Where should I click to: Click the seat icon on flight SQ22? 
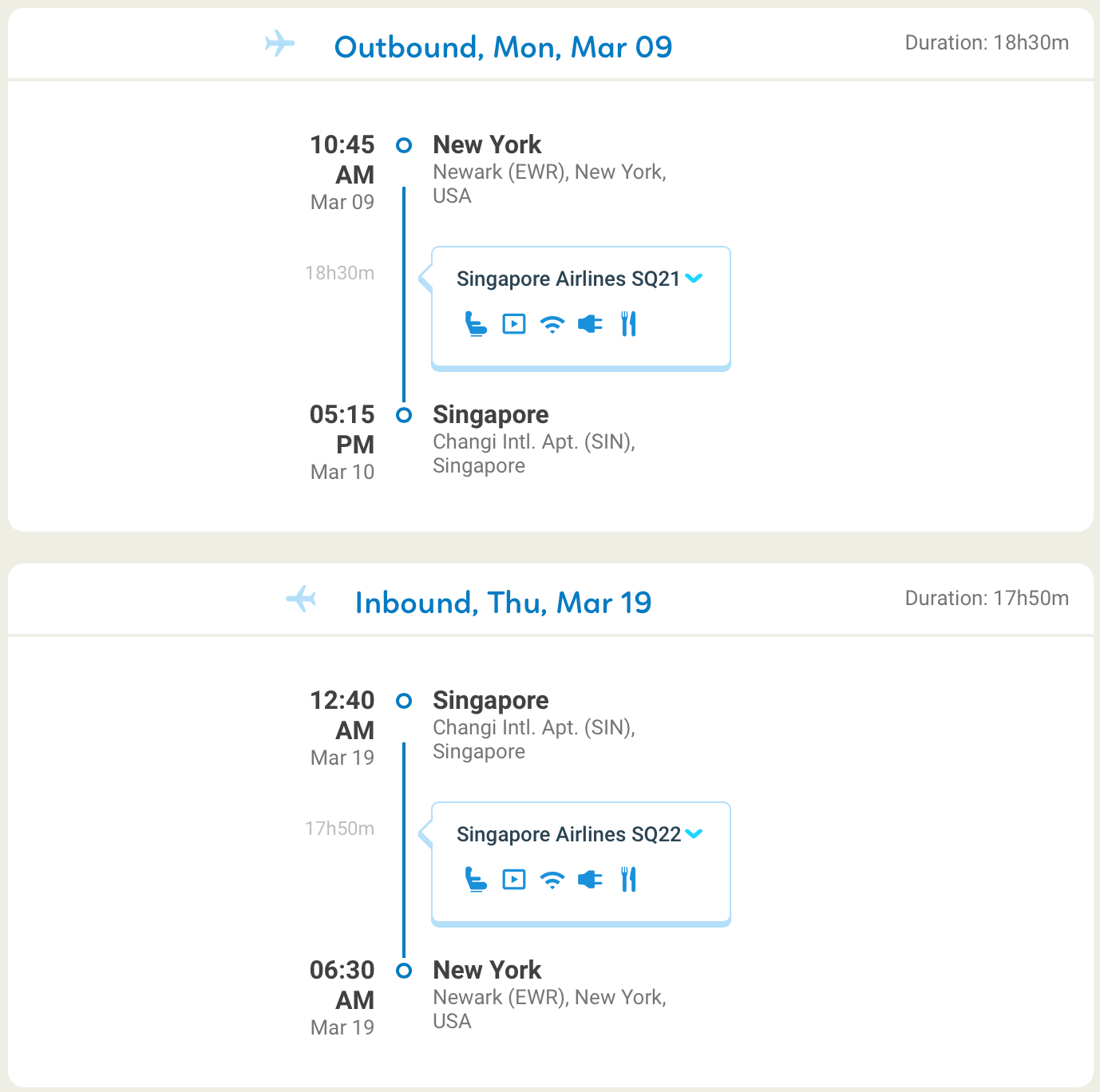476,880
